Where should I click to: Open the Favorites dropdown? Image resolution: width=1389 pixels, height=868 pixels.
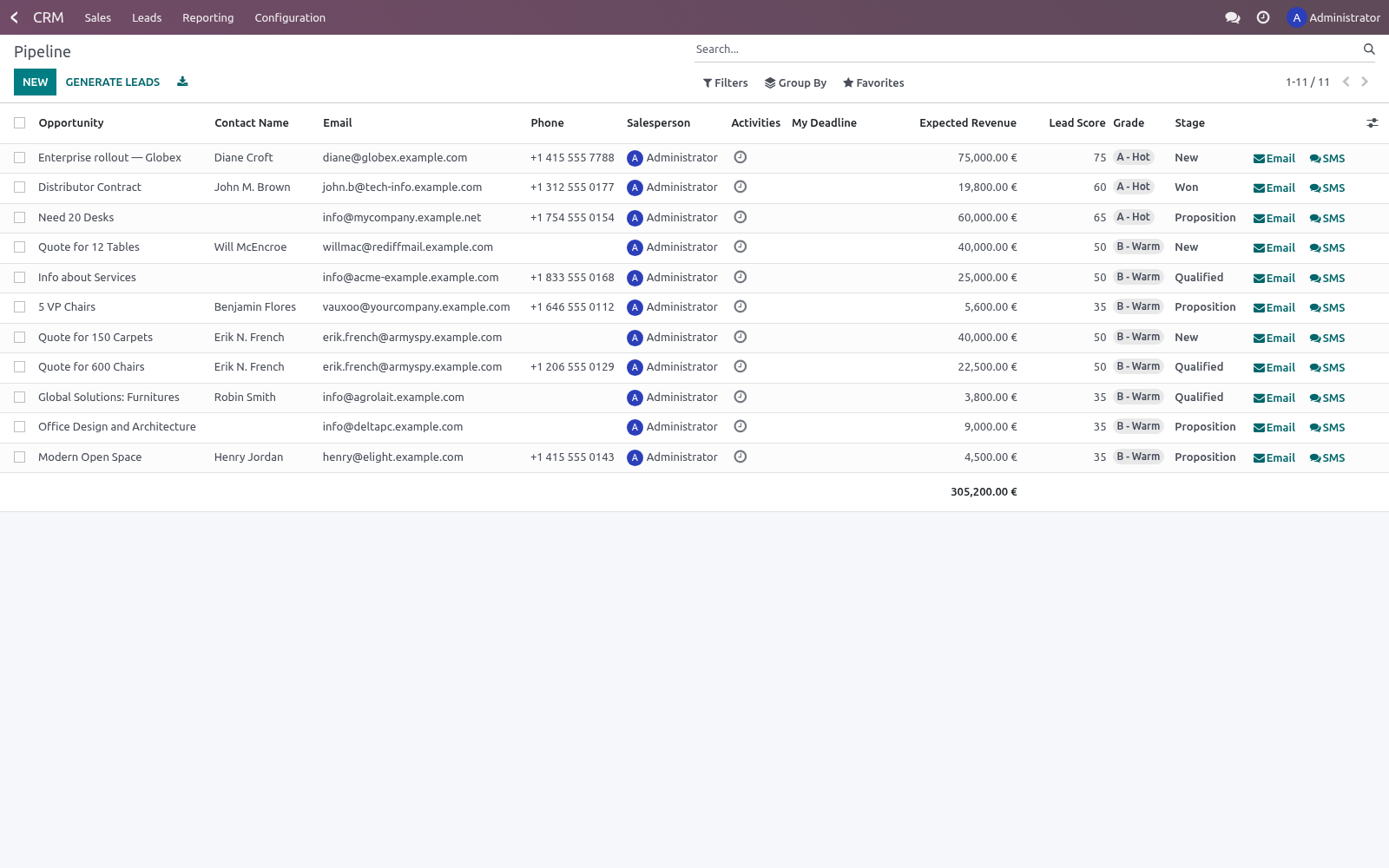873,82
